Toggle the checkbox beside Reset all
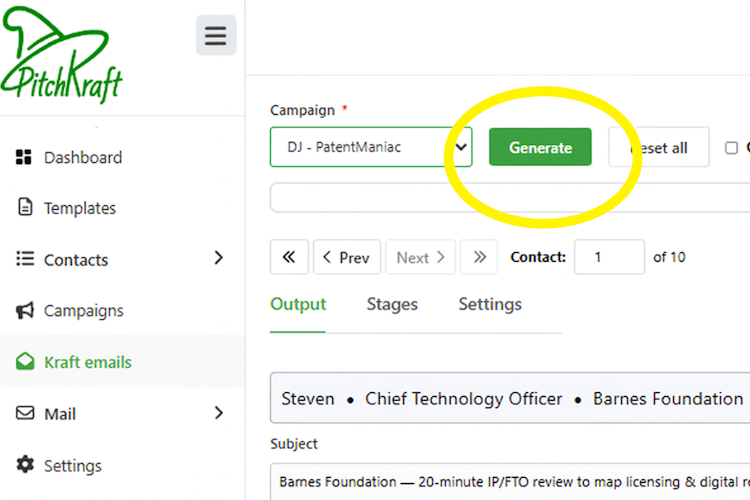This screenshot has width=750, height=500. (731, 148)
